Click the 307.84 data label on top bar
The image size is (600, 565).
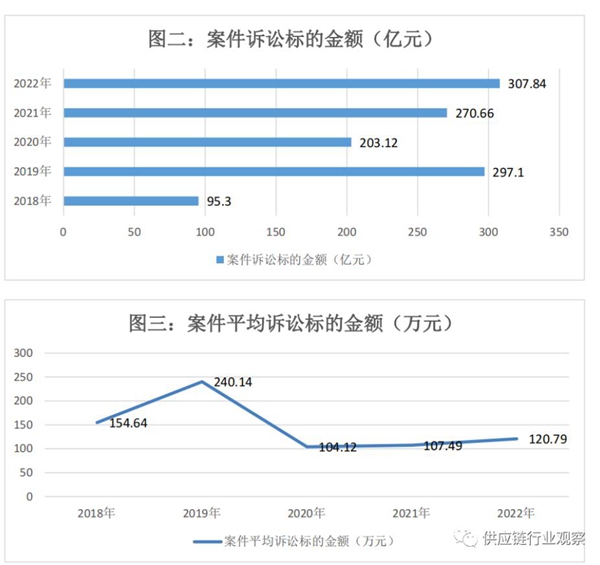(525, 83)
